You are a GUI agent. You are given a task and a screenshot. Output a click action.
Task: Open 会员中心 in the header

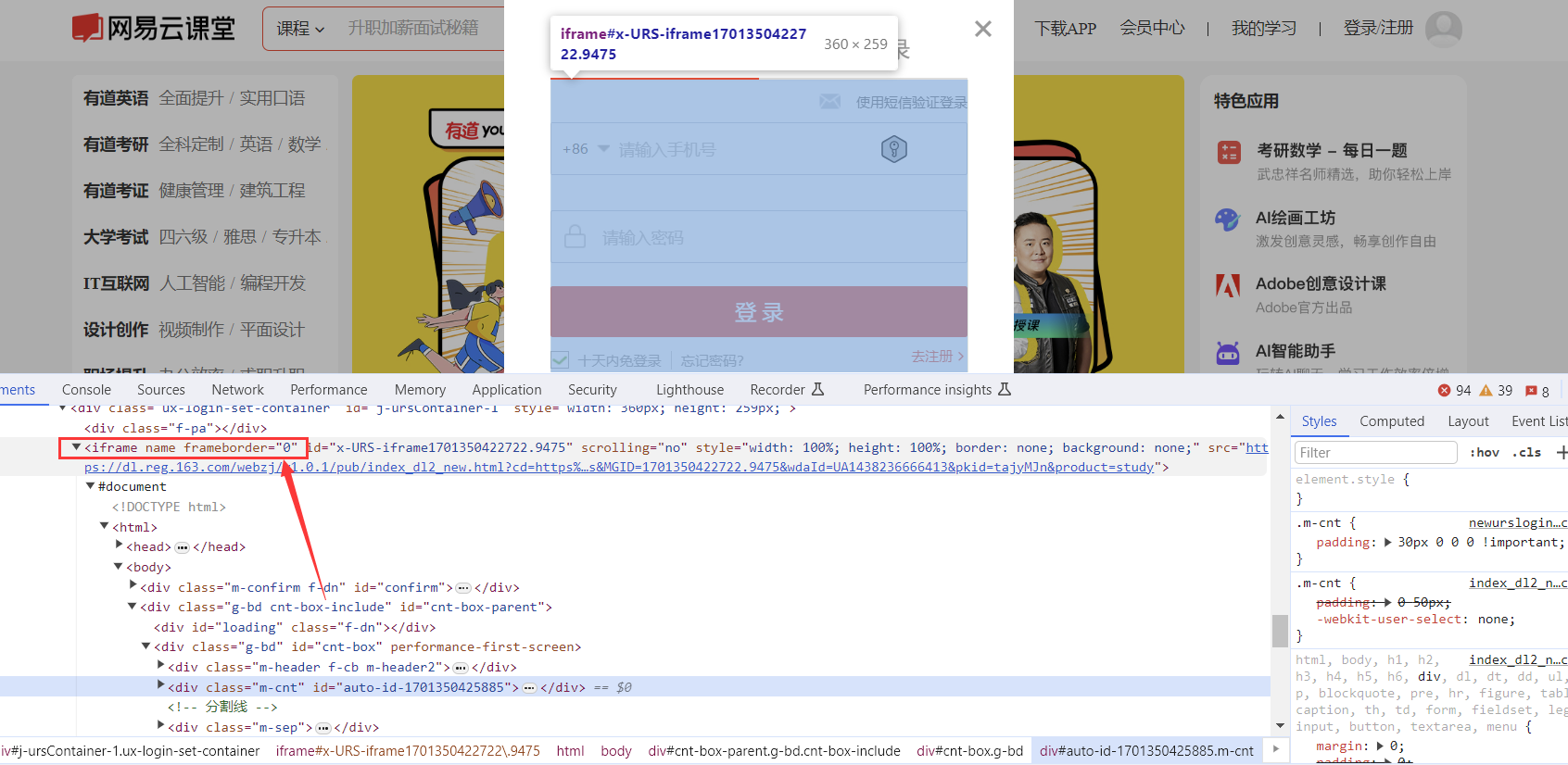1152,29
